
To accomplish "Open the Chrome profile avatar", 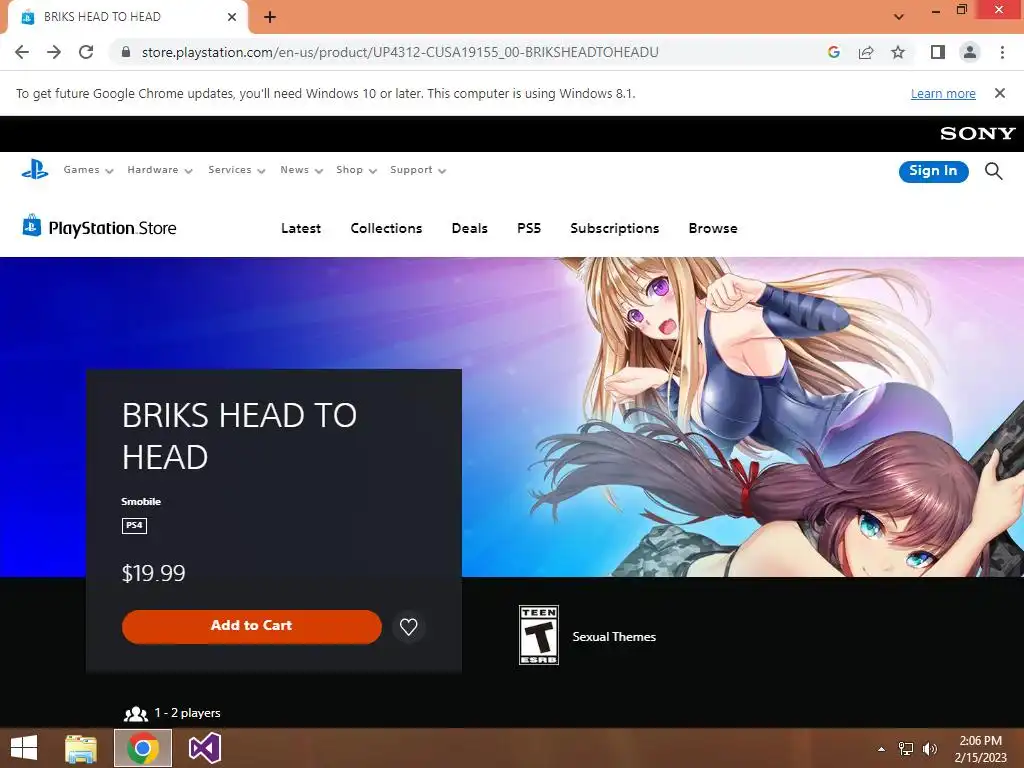I will (x=970, y=52).
